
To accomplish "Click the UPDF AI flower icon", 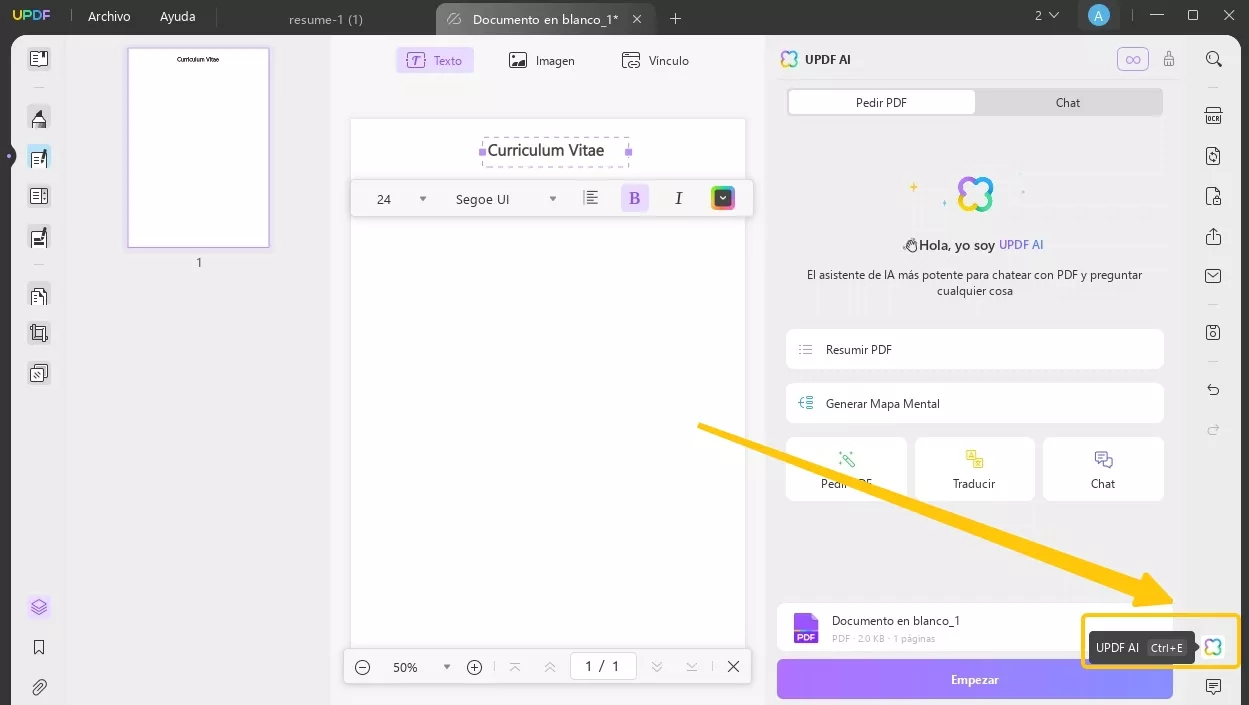I will click(x=1213, y=647).
